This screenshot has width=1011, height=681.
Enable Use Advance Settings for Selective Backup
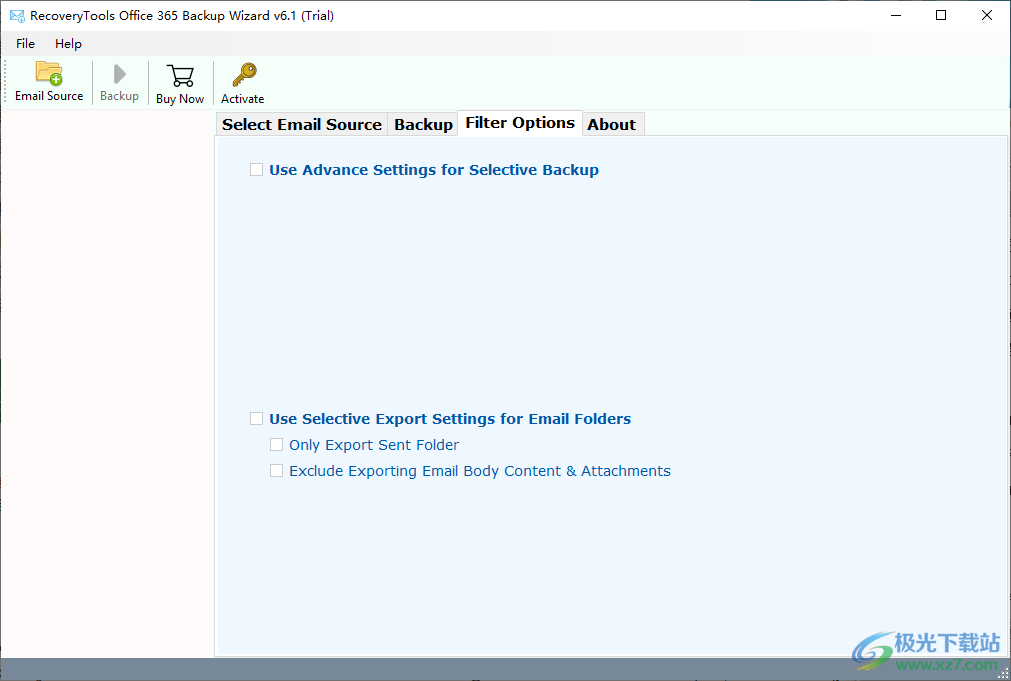pos(256,169)
